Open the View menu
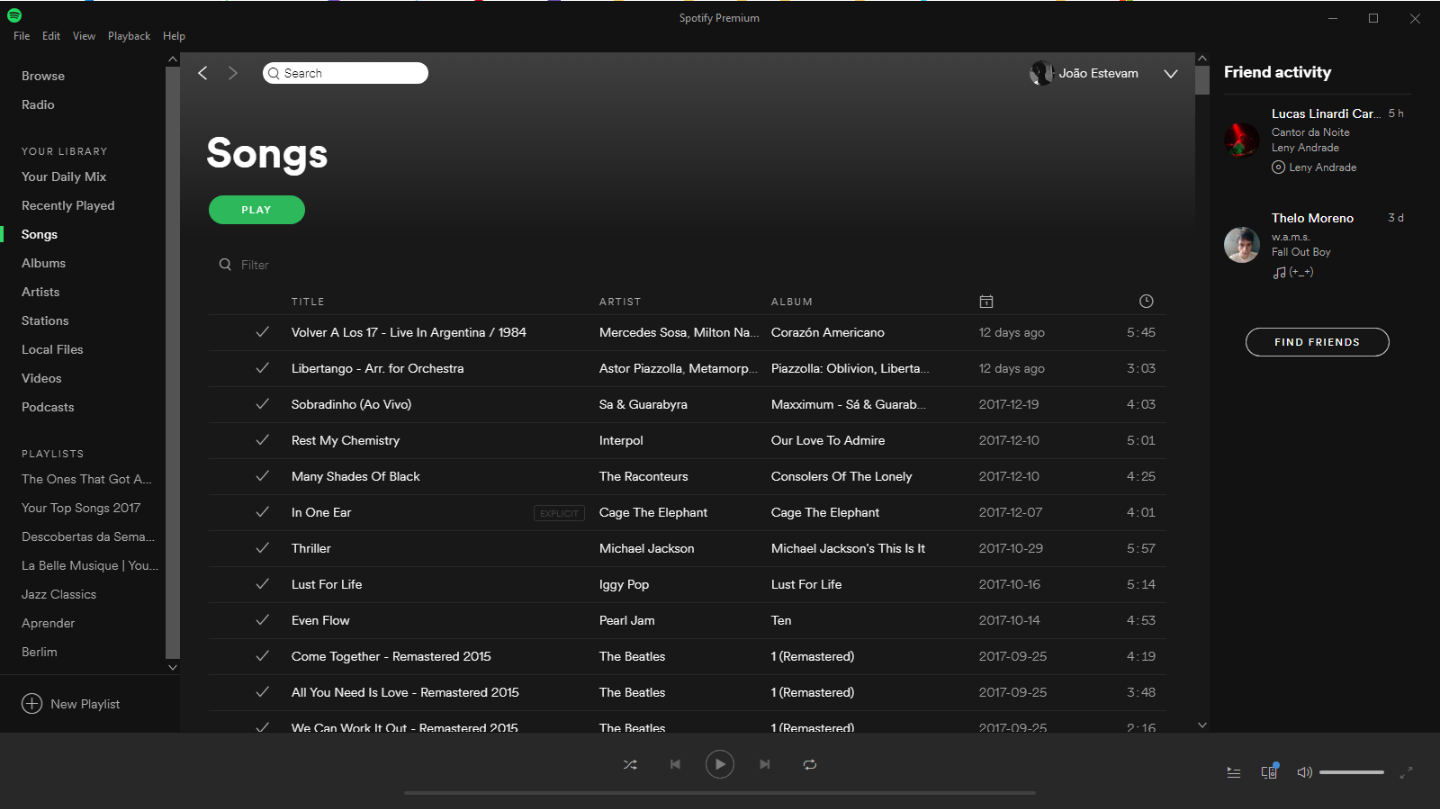The height and width of the screenshot is (809, 1440). click(84, 36)
